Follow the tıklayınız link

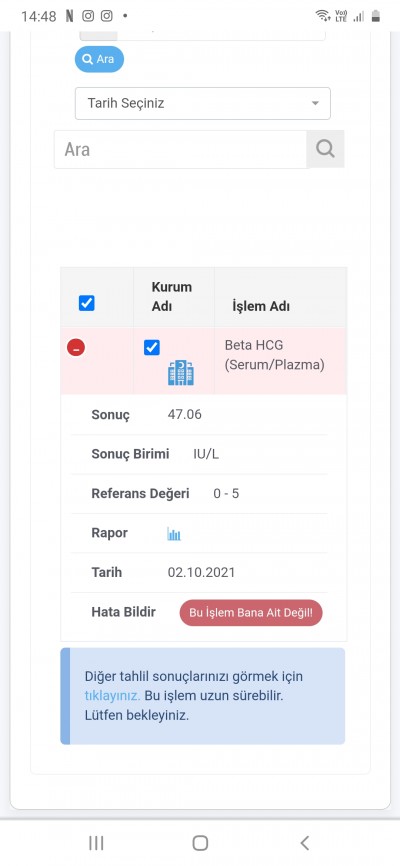pyautogui.click(x=112, y=696)
